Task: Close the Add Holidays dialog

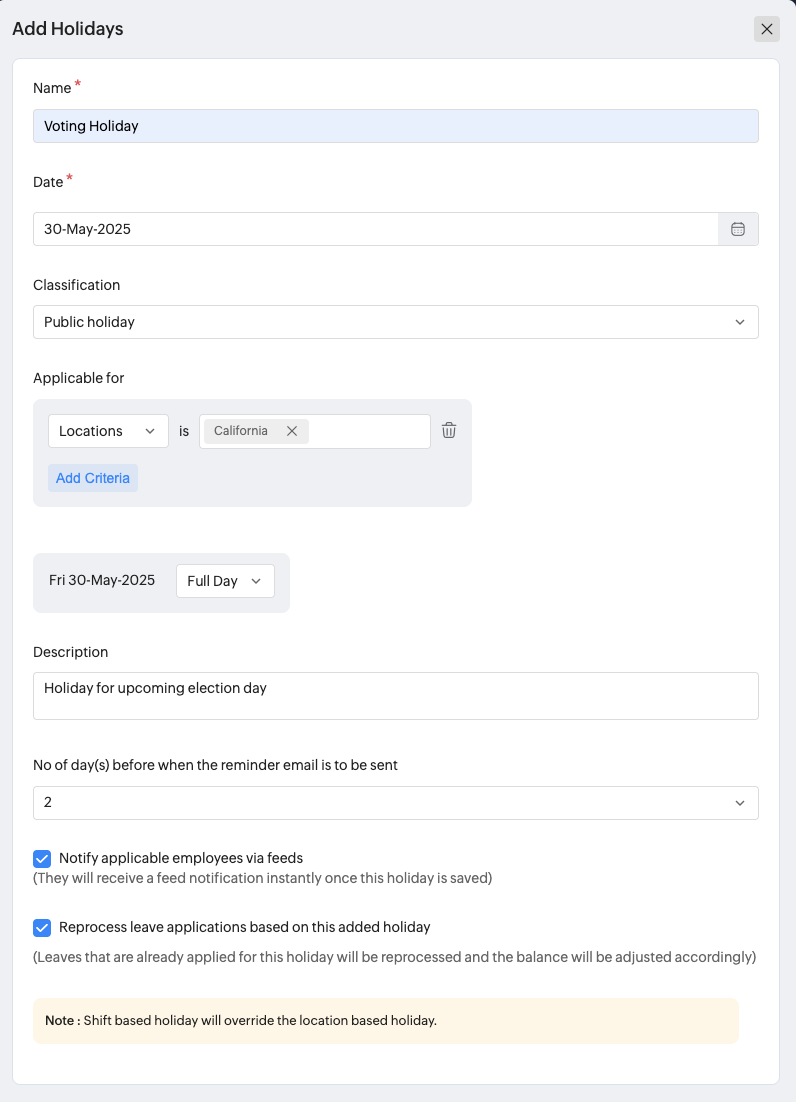Action: 767,29
